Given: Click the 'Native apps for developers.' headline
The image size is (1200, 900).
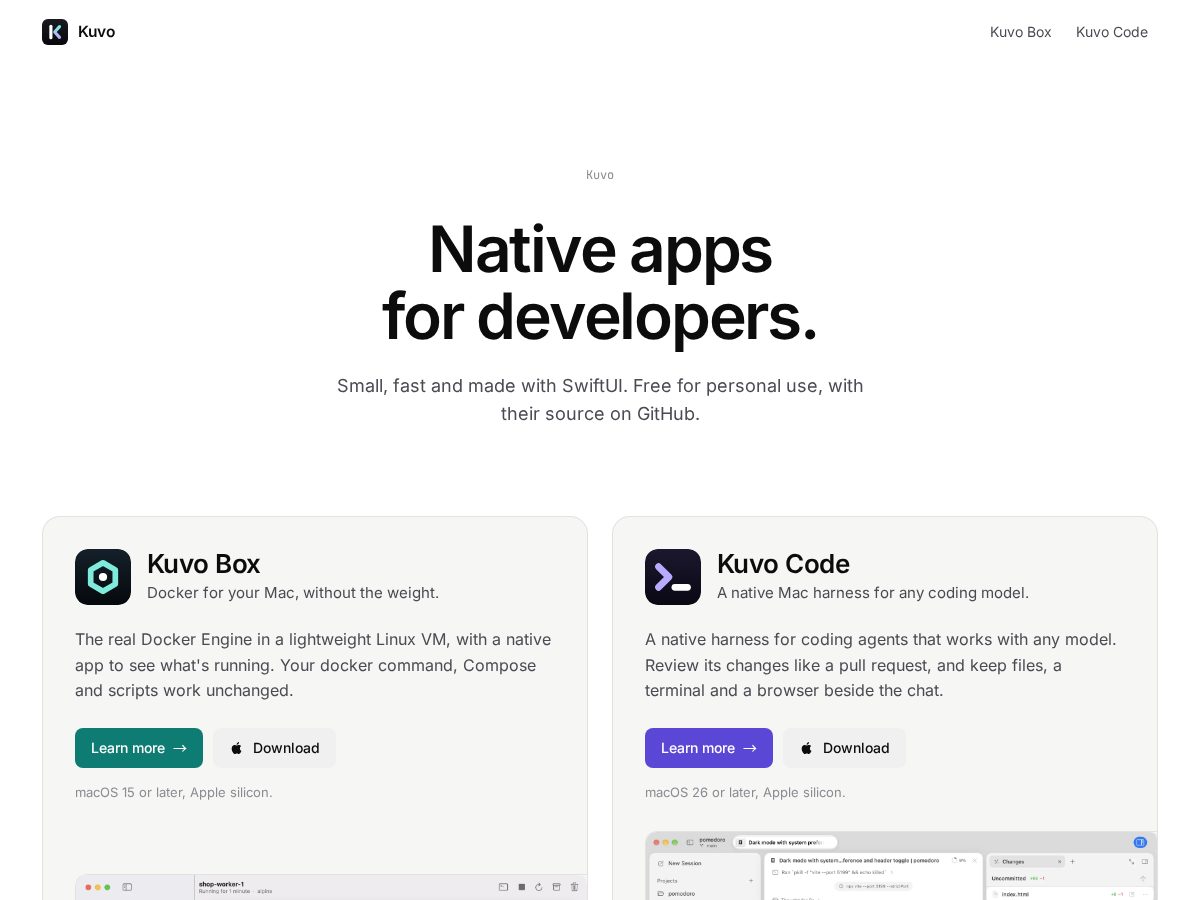Looking at the screenshot, I should [x=600, y=282].
